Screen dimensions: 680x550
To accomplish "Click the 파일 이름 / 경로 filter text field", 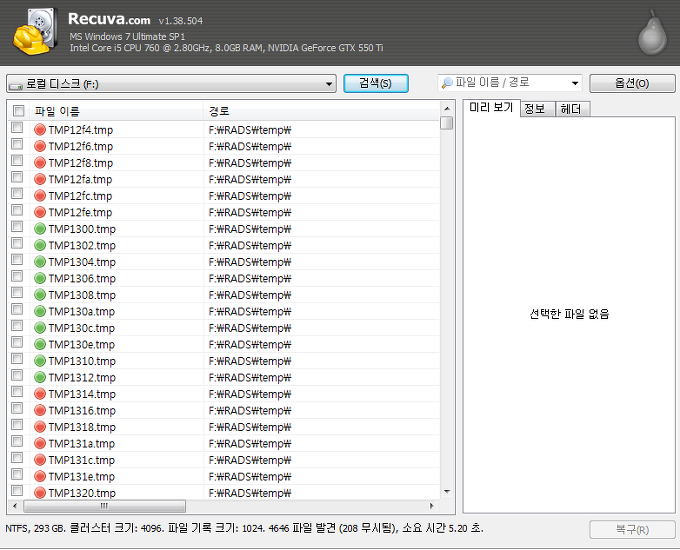I will tap(510, 82).
